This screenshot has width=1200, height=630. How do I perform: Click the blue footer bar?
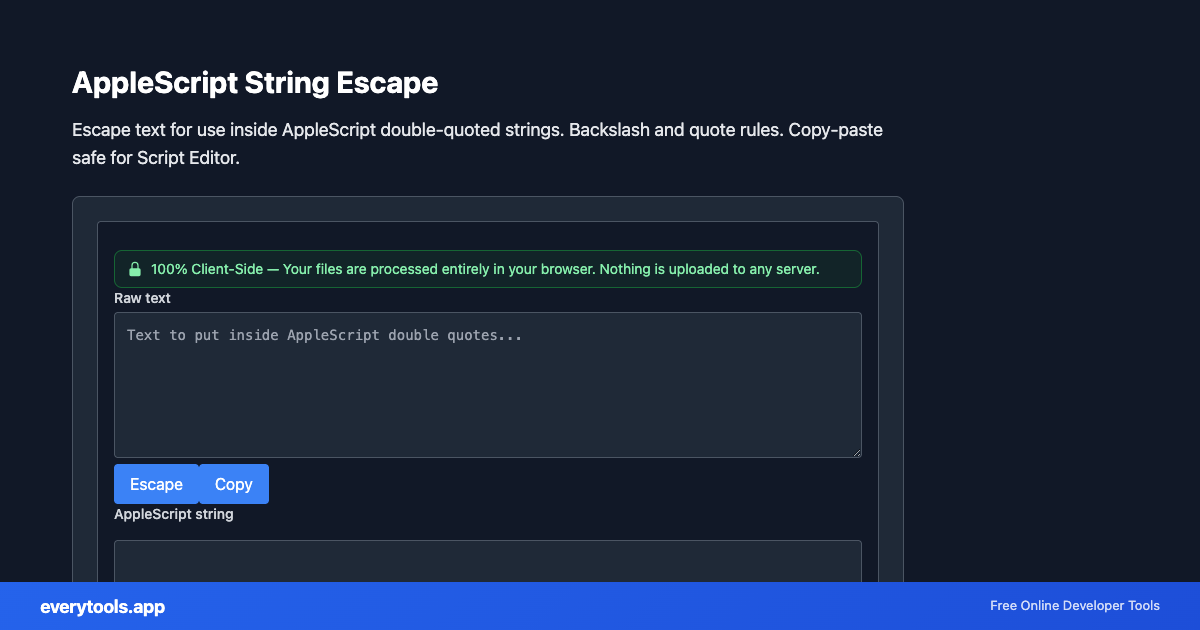click(600, 606)
